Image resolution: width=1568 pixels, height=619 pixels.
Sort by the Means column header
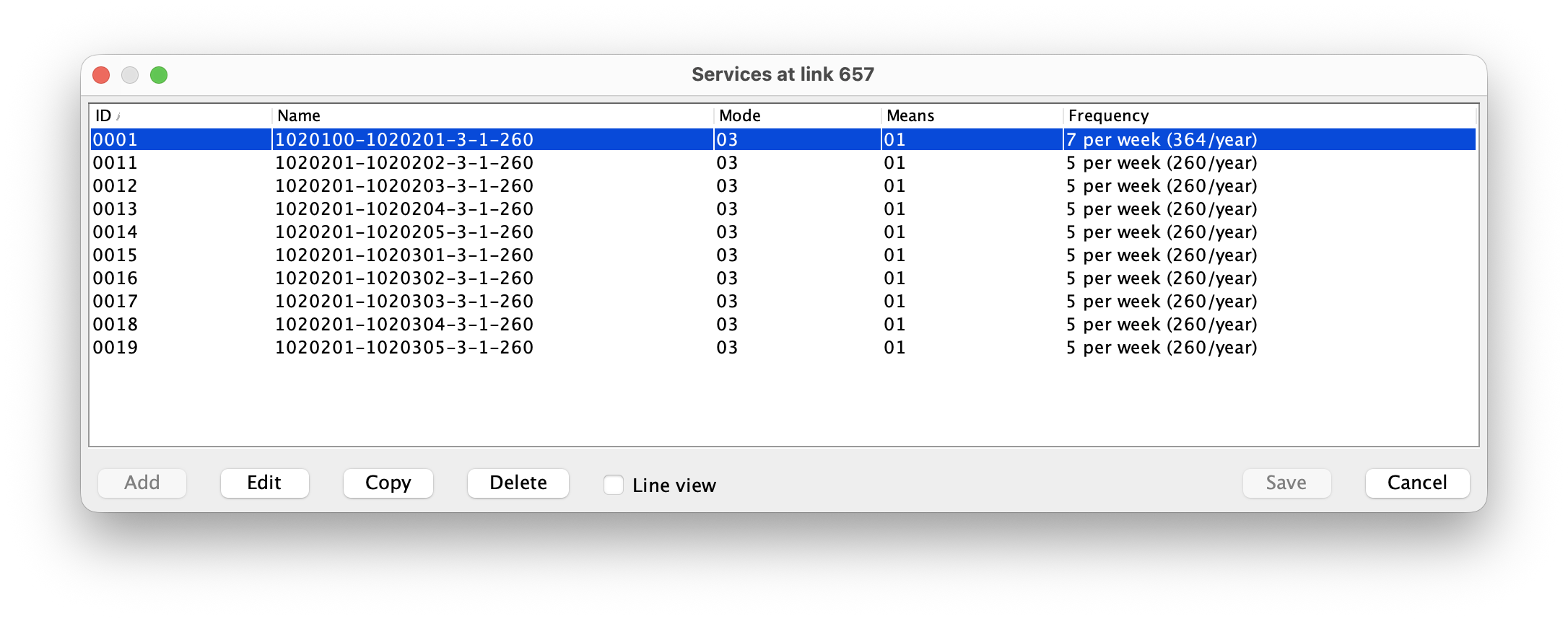pyautogui.click(x=972, y=115)
